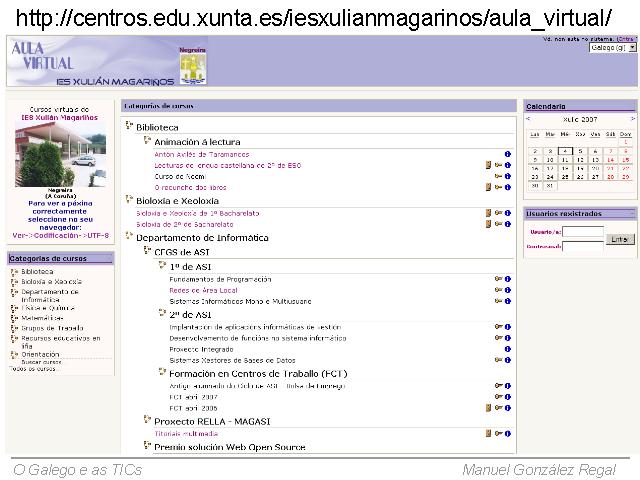Go to next month in calendar
The width and height of the screenshot is (640, 480).
coord(632,118)
